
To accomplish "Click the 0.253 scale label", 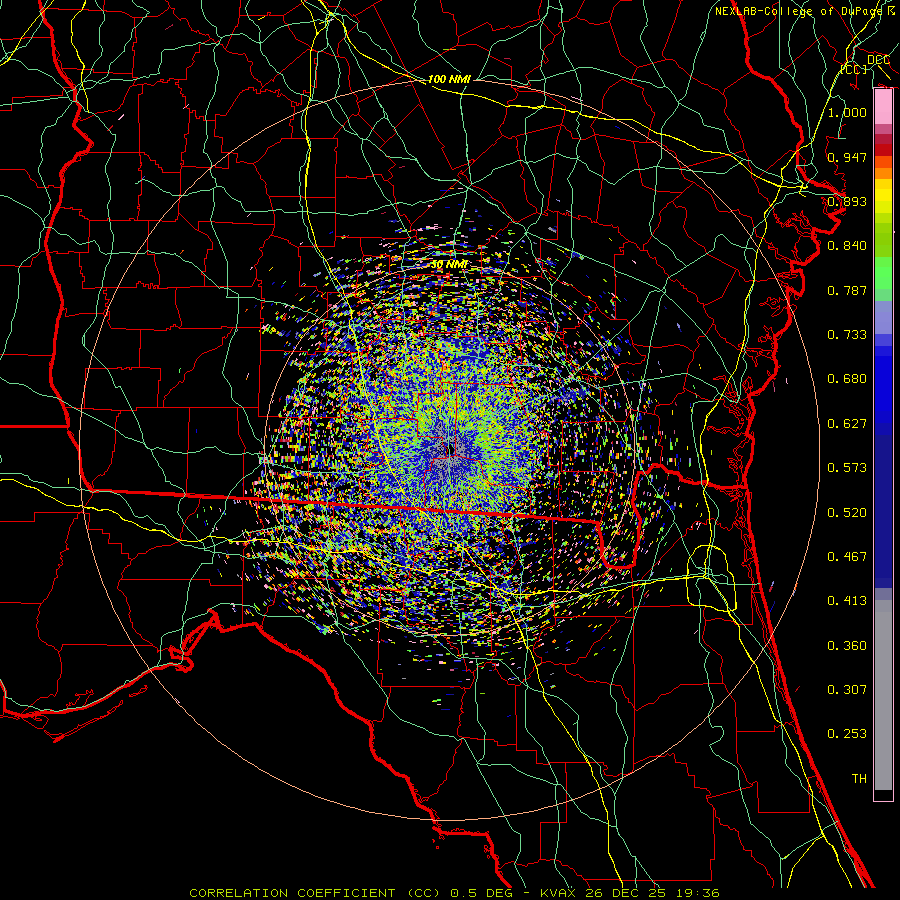I will click(x=847, y=734).
